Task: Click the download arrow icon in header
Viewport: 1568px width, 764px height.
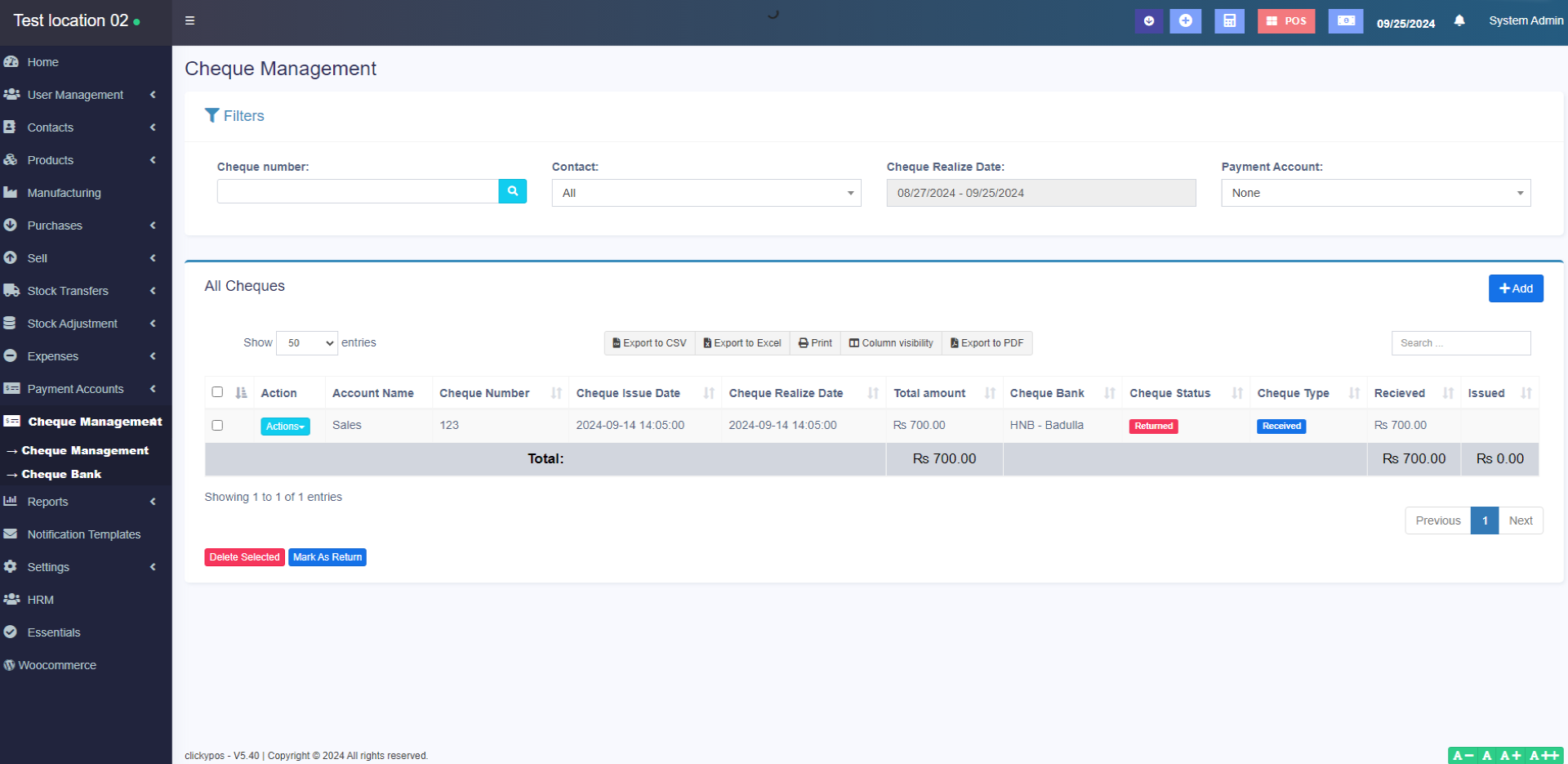Action: coord(1148,21)
